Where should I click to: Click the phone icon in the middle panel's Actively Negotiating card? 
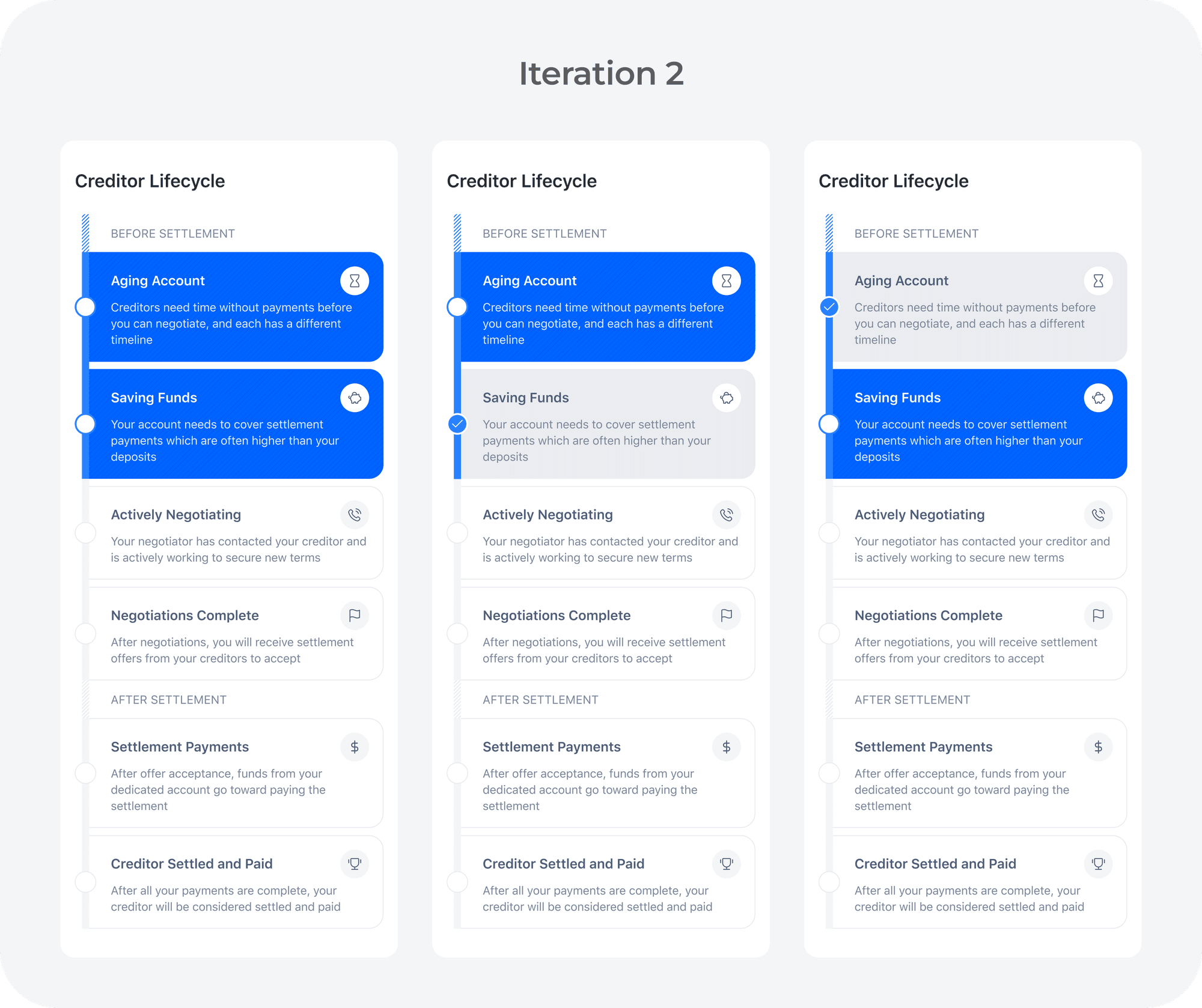(727, 515)
